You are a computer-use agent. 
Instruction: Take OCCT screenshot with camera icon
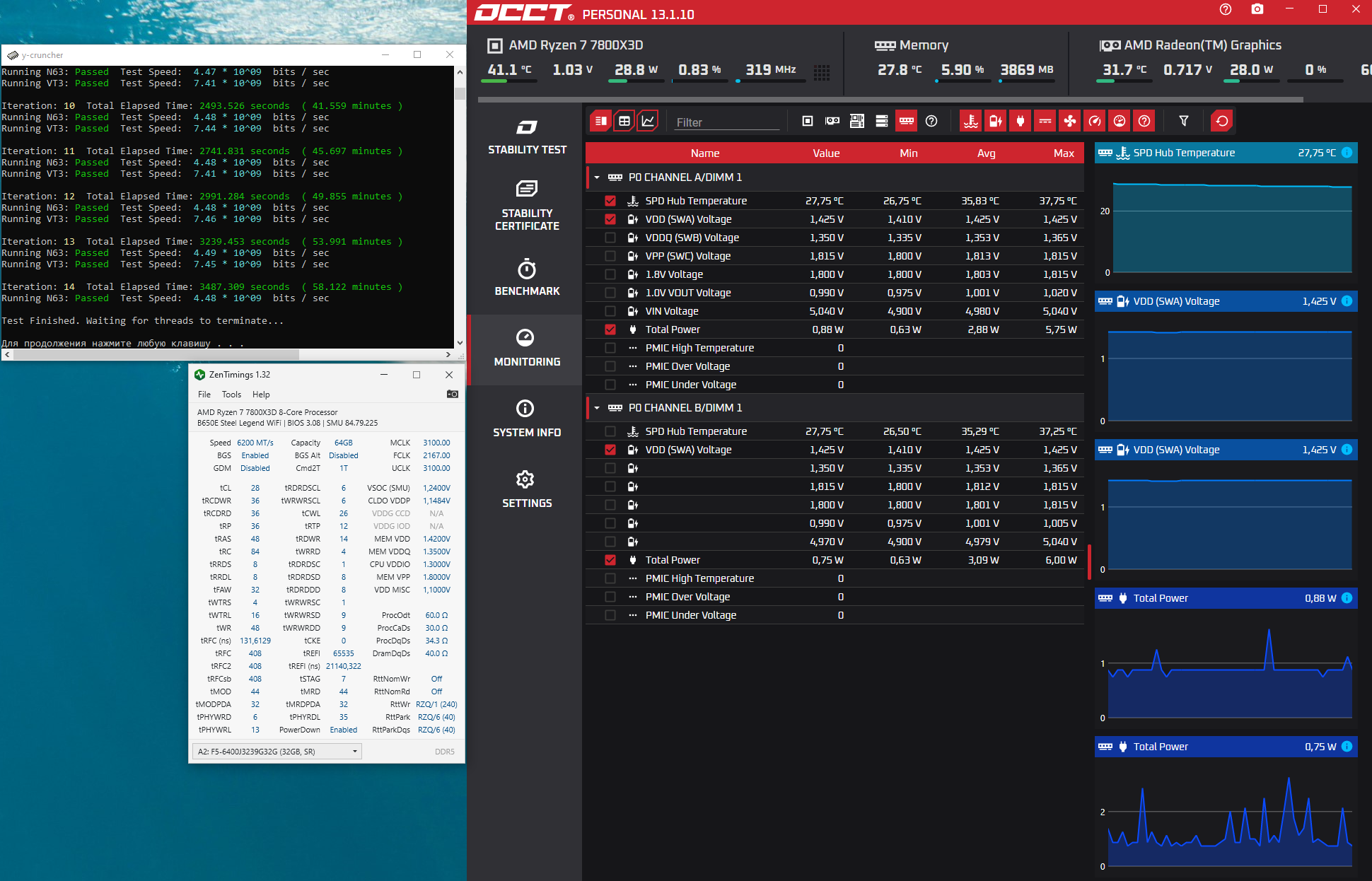[x=1257, y=9]
